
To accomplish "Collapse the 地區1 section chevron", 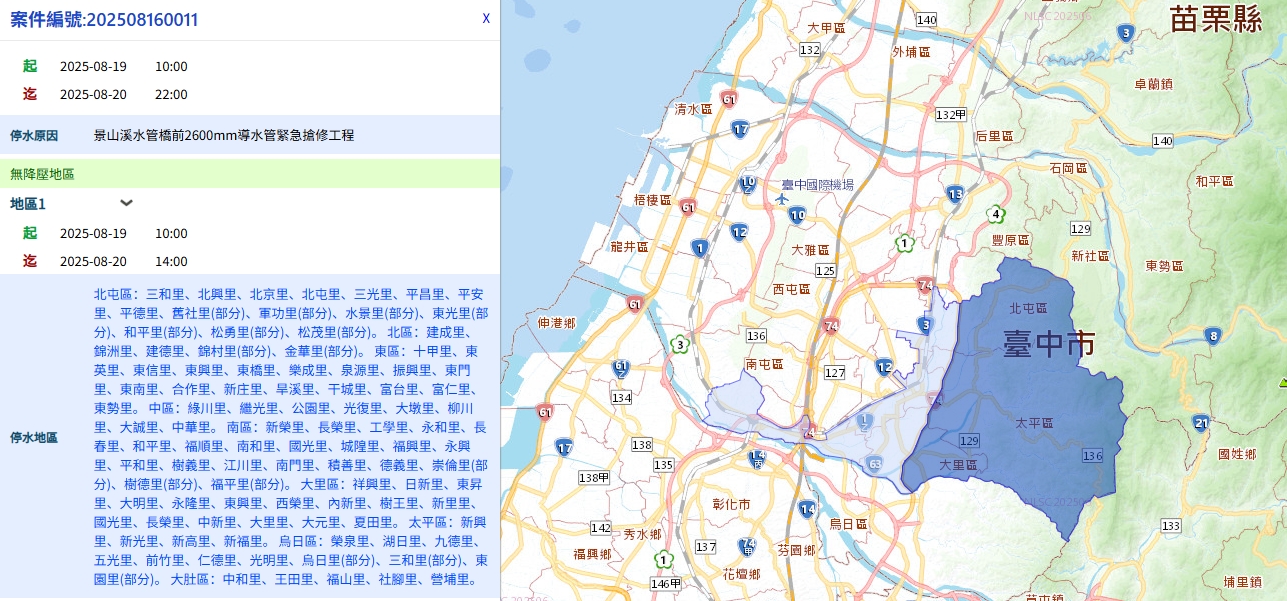I will (x=127, y=203).
